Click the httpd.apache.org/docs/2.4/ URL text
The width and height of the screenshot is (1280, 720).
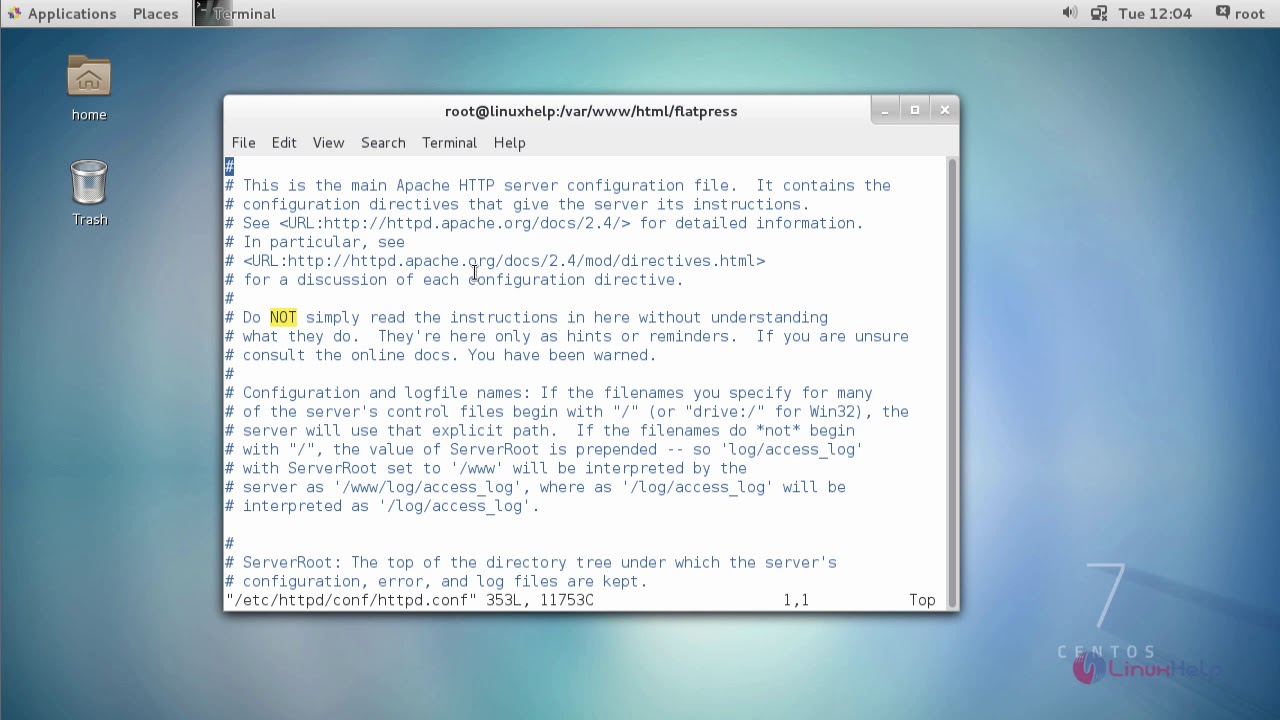pyautogui.click(x=455, y=223)
